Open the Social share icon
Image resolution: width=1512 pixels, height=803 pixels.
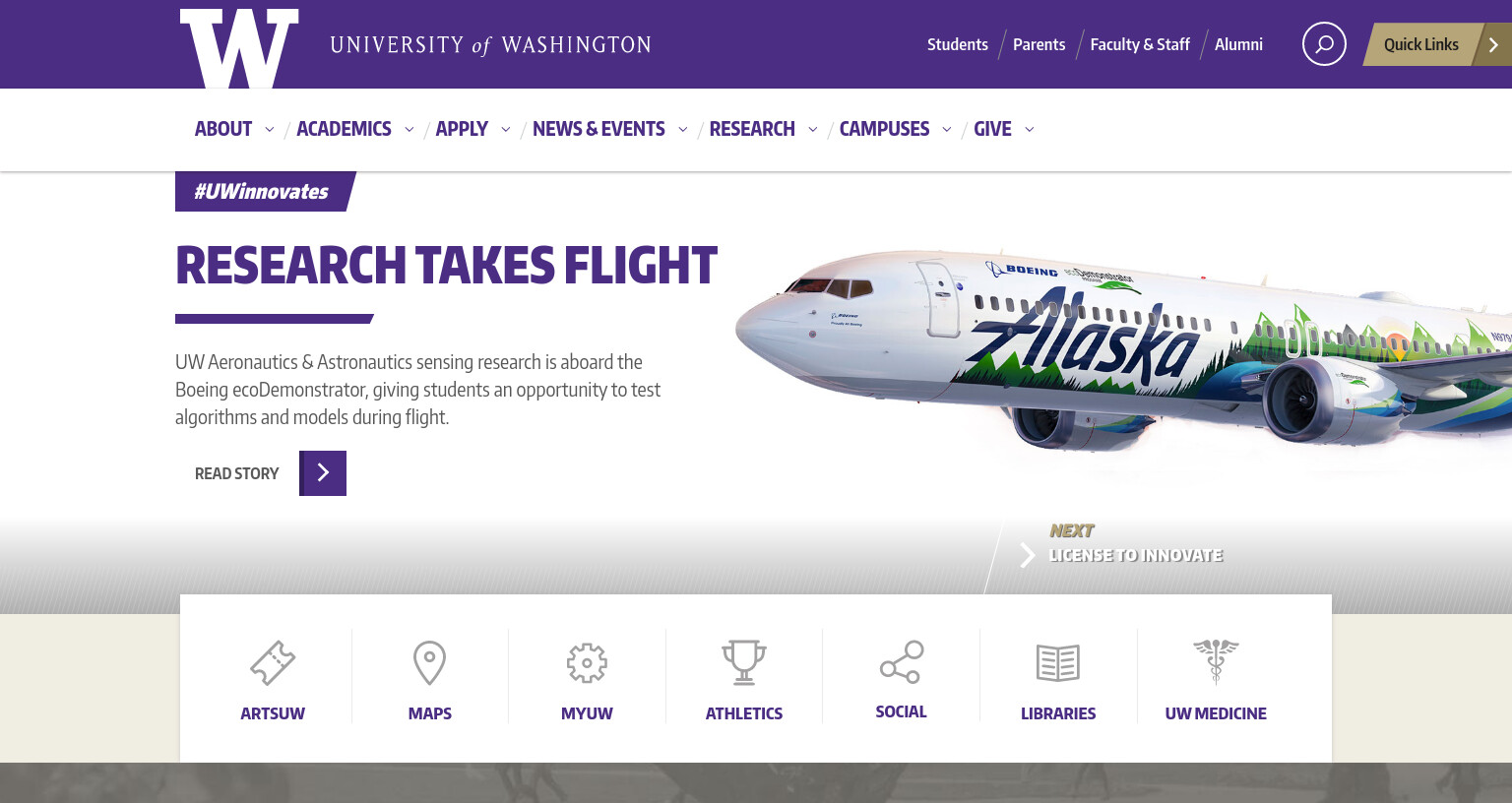click(x=901, y=662)
